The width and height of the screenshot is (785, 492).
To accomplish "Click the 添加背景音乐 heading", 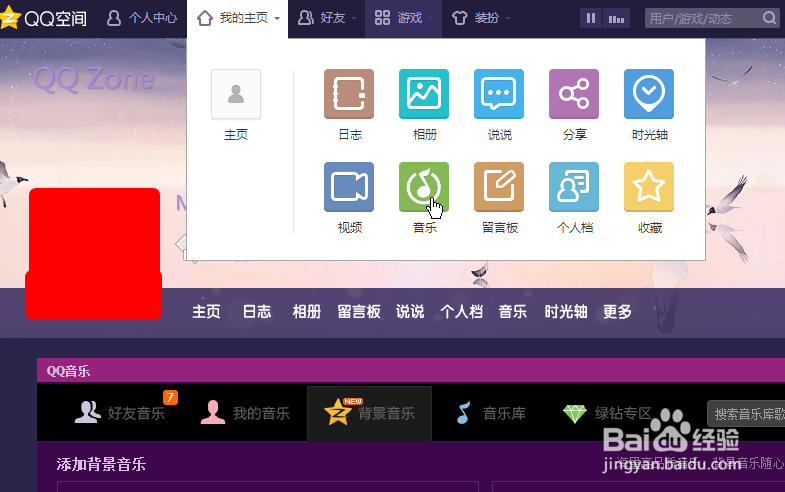I will [101, 464].
